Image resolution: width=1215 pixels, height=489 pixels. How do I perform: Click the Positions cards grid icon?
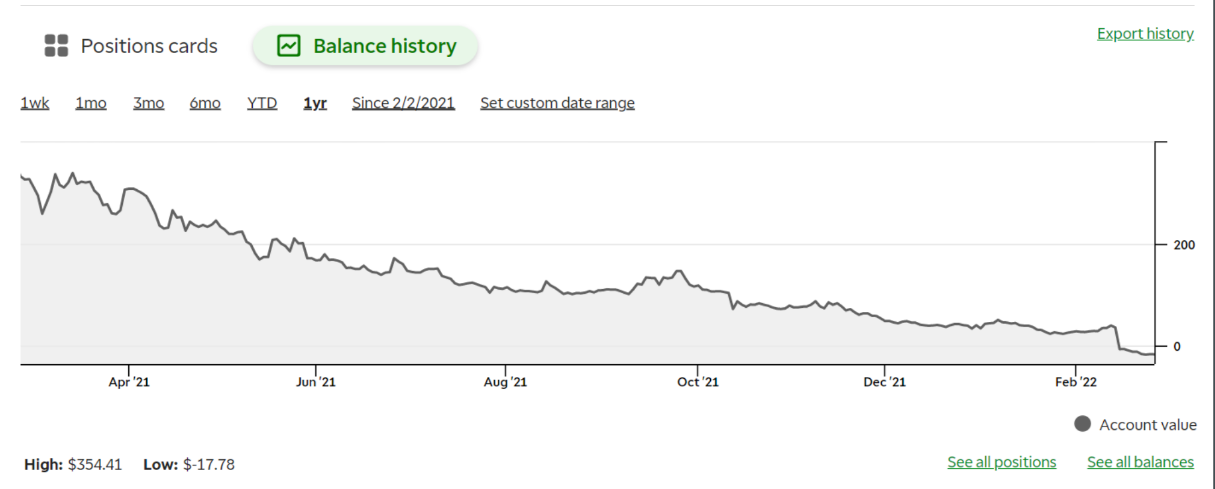(56, 46)
